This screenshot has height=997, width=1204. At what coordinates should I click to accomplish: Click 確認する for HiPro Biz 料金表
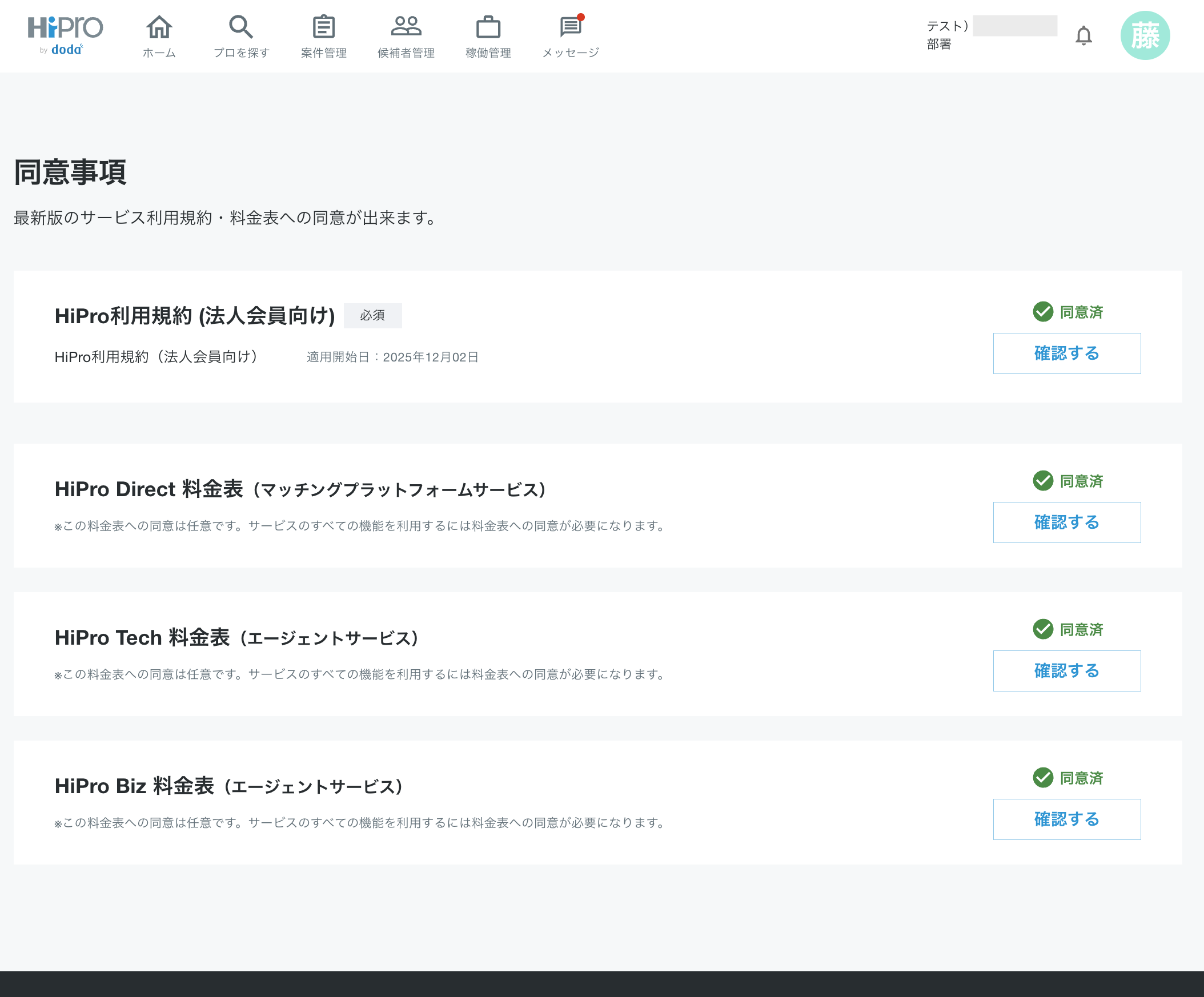(x=1066, y=819)
